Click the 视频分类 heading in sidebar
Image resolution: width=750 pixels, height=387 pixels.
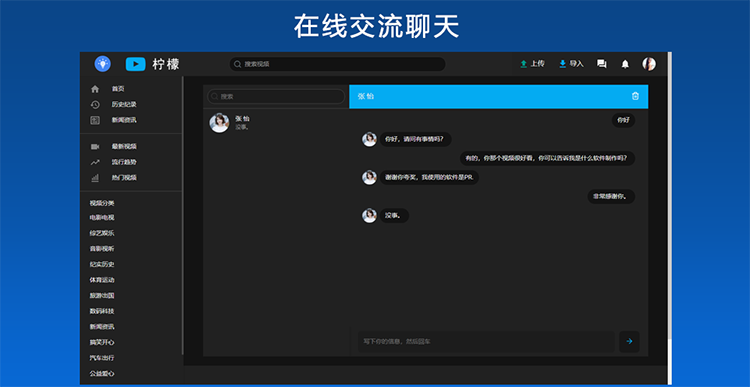[x=102, y=203]
